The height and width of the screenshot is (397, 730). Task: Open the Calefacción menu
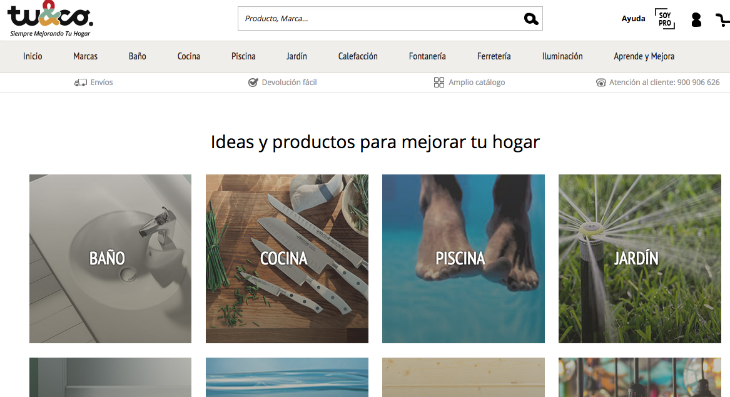[x=358, y=56]
